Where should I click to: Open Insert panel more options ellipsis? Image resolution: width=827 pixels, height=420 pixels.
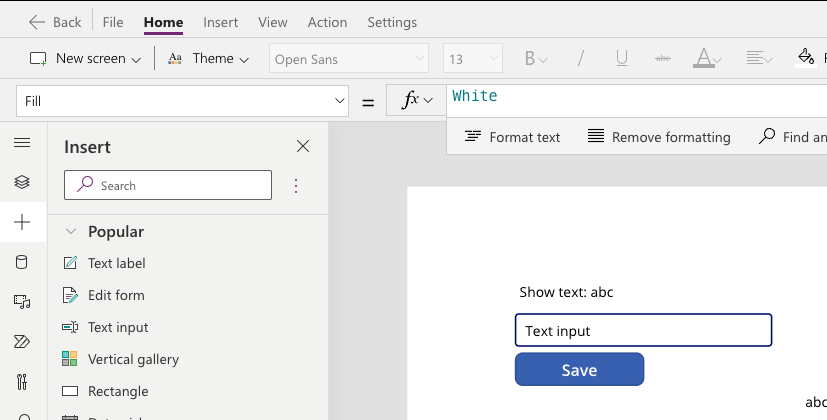(x=296, y=185)
